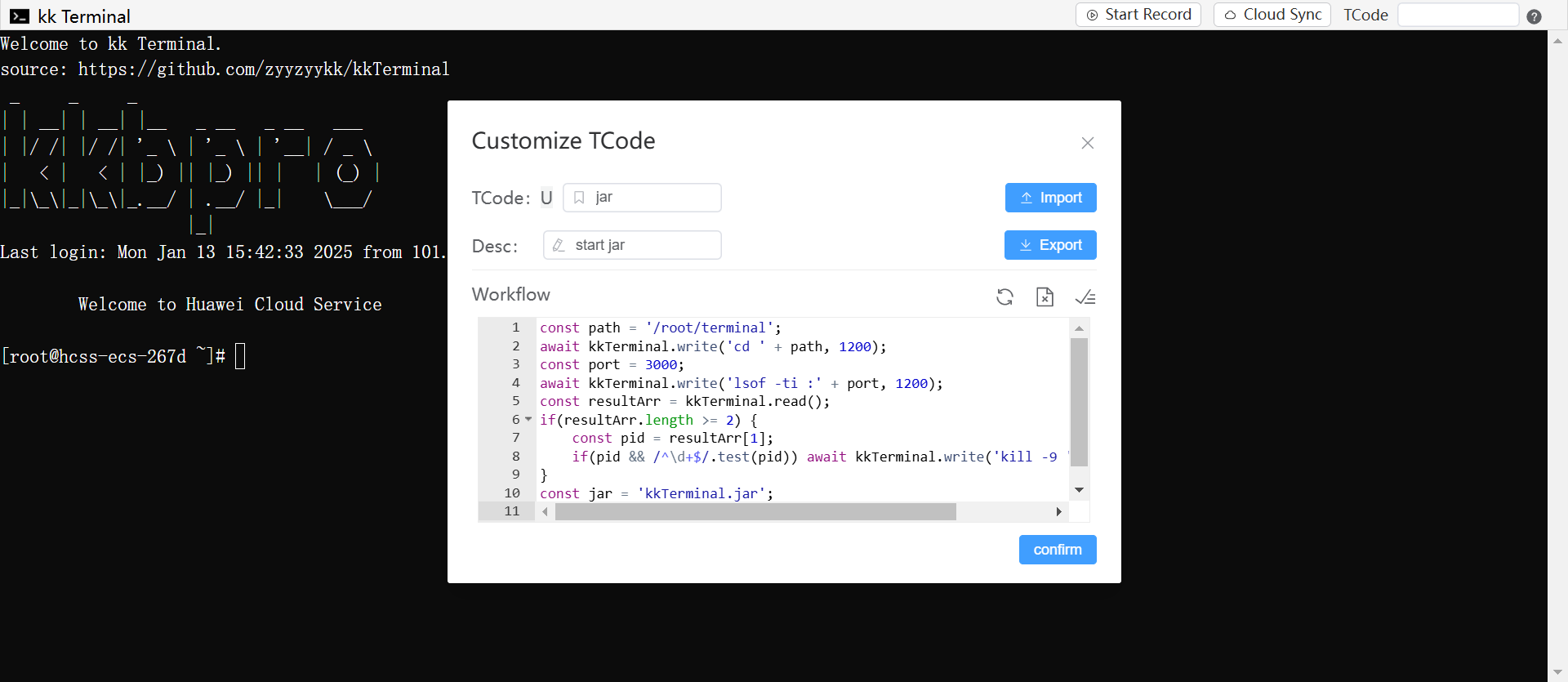
Task: Click the code editor scroll up arrow
Action: [x=1079, y=328]
